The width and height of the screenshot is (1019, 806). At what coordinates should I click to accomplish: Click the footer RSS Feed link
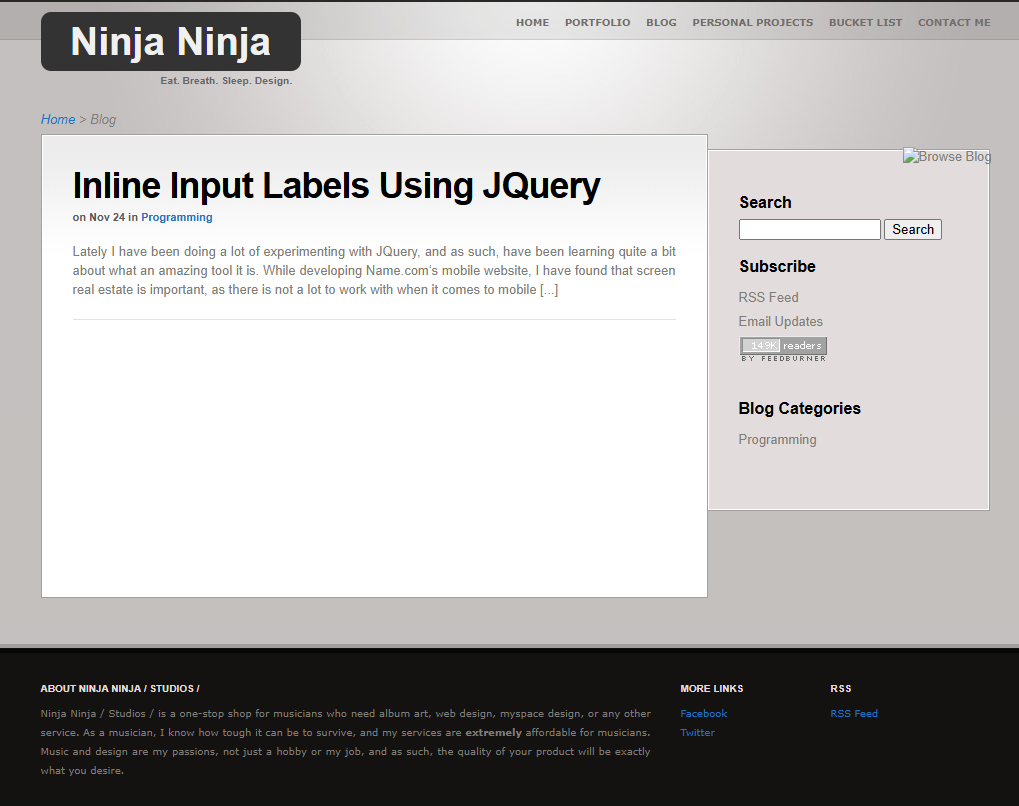coord(854,714)
